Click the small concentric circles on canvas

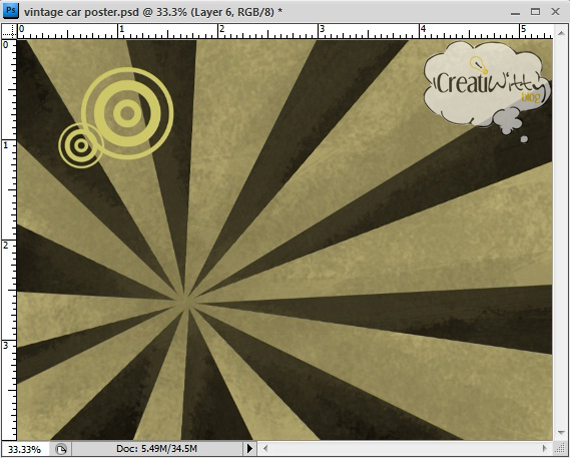pyautogui.click(x=81, y=145)
